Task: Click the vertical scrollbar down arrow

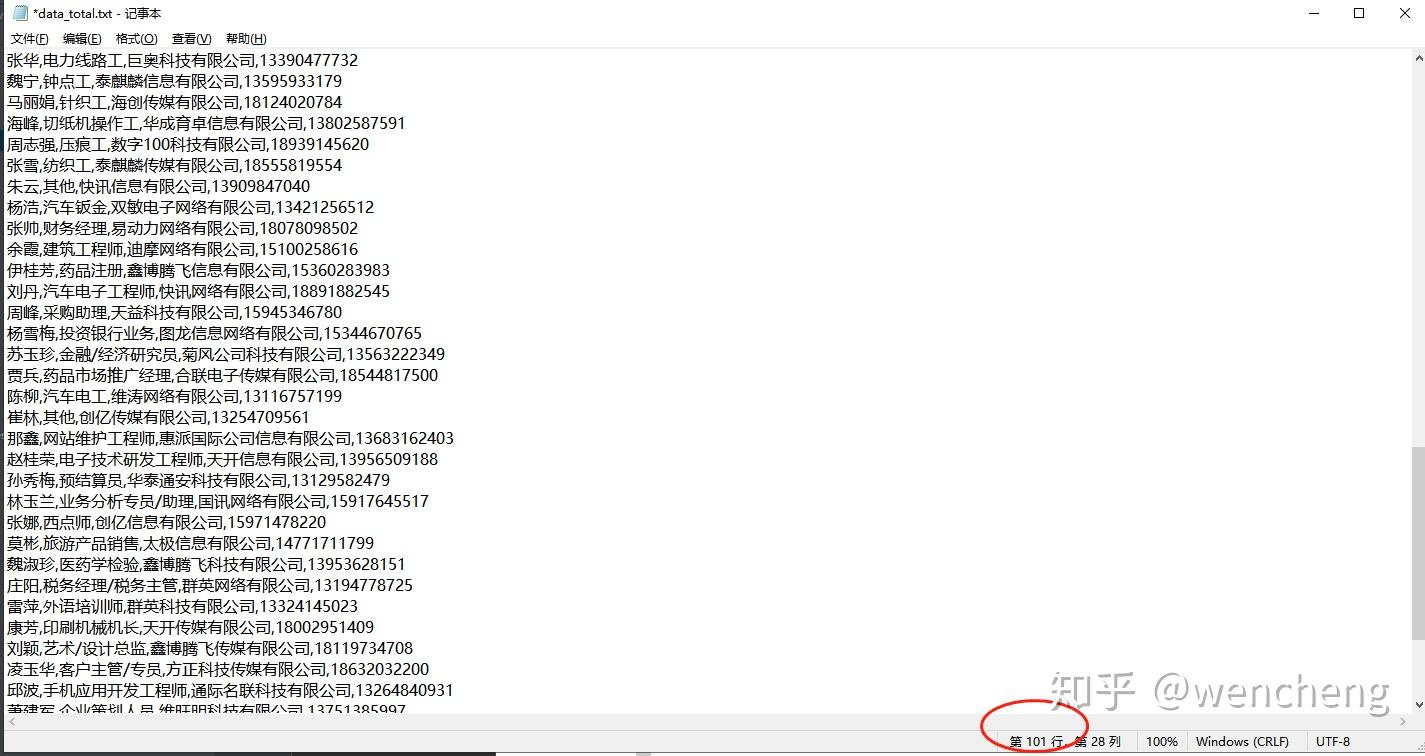Action: tap(1416, 705)
